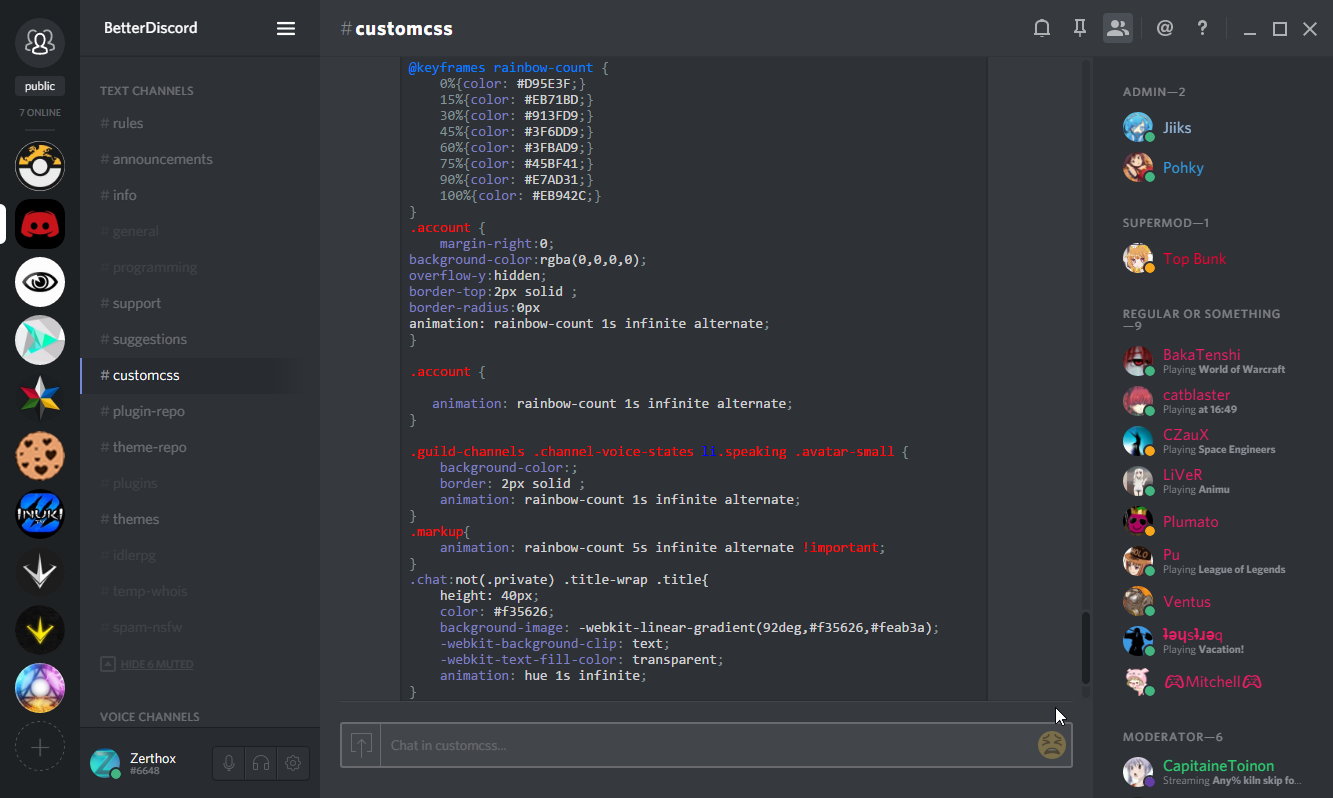Click the VOICE CHANNELS header
This screenshot has height=798, width=1333.
tap(150, 717)
